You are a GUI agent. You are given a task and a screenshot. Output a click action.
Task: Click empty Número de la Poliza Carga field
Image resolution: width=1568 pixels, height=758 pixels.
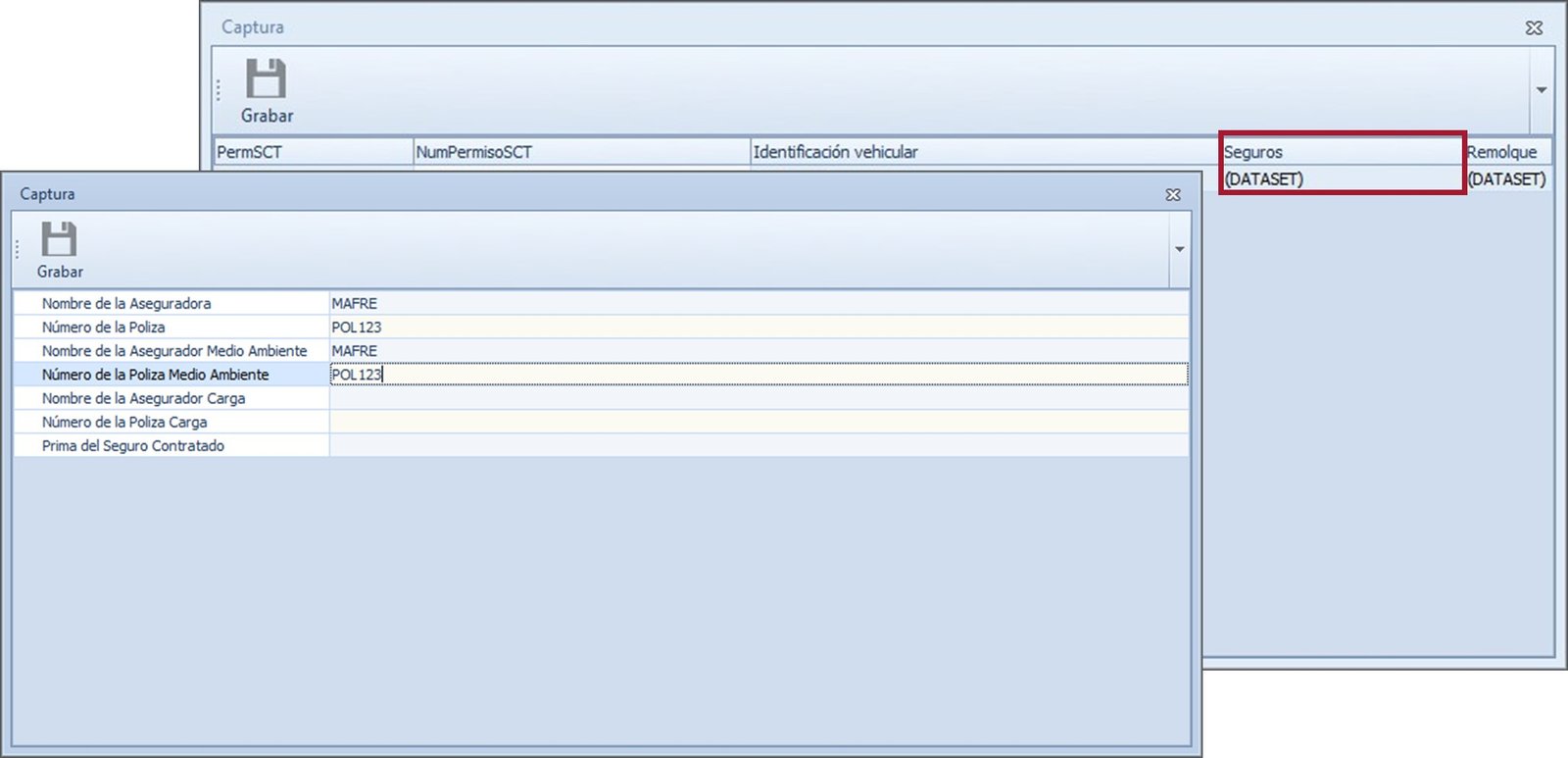click(x=759, y=422)
